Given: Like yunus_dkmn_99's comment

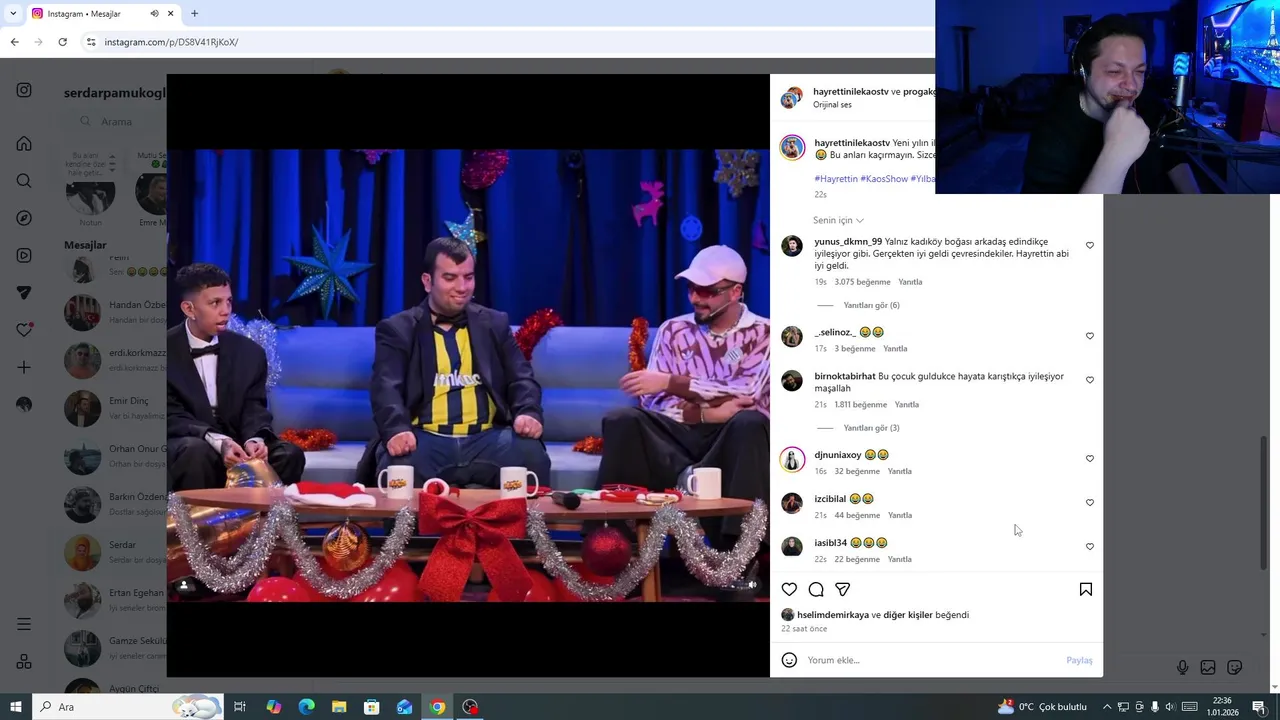Looking at the screenshot, I should pyautogui.click(x=1090, y=245).
